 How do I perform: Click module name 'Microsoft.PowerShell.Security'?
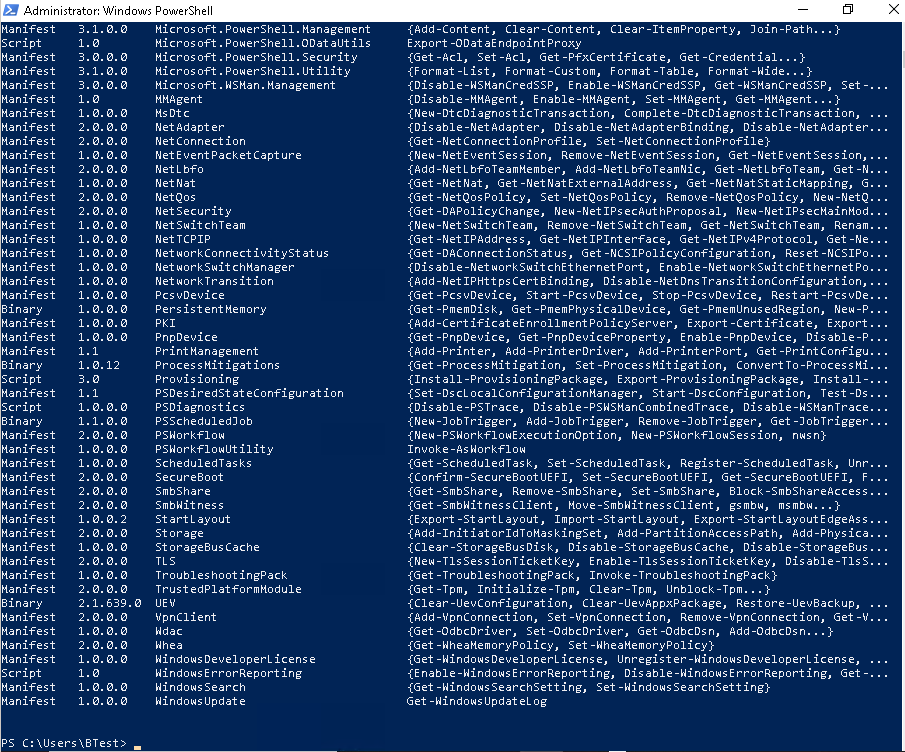point(256,57)
